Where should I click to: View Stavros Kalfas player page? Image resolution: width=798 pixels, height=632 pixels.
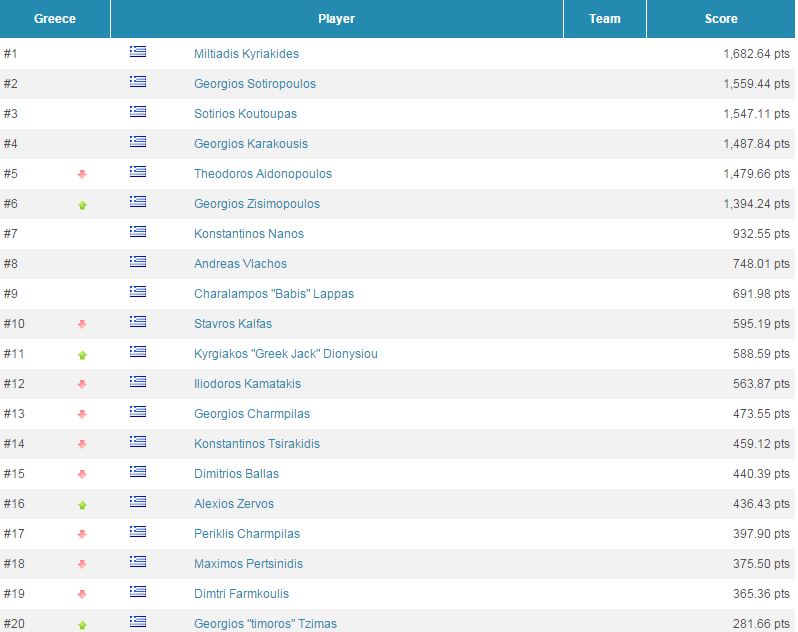233,324
